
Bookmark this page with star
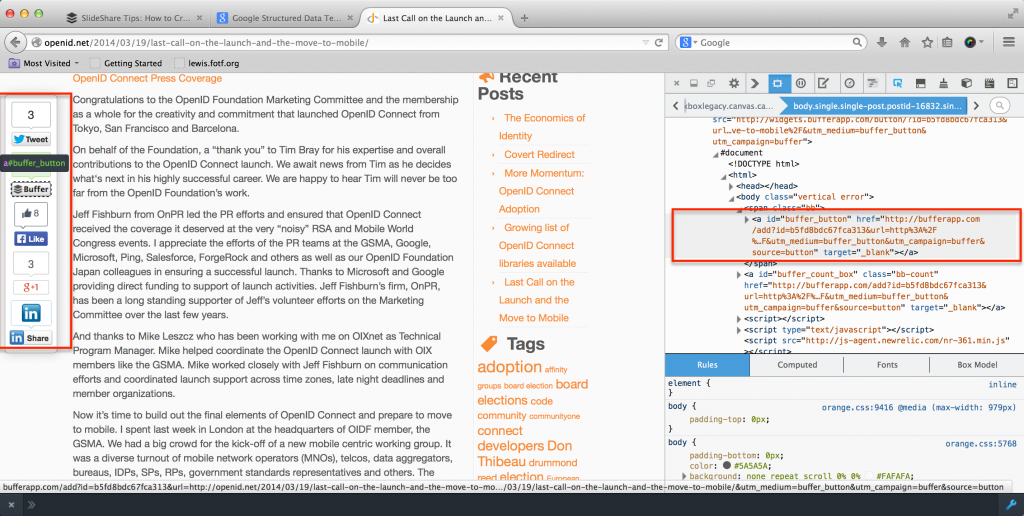click(927, 42)
